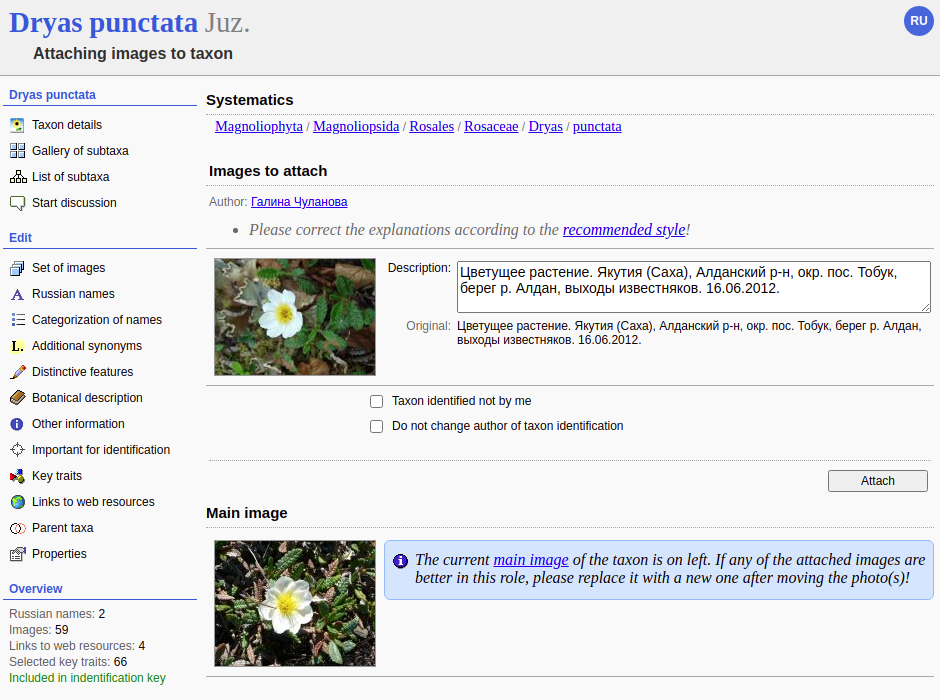The image size is (940, 700).
Task: Click the List of subtaxa tree icon
Action: (x=18, y=177)
